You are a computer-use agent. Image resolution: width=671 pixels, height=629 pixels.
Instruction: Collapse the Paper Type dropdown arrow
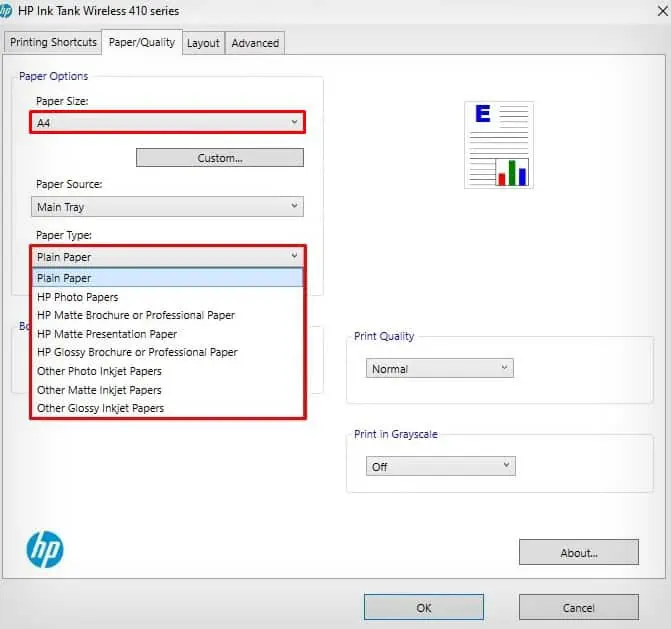point(294,256)
